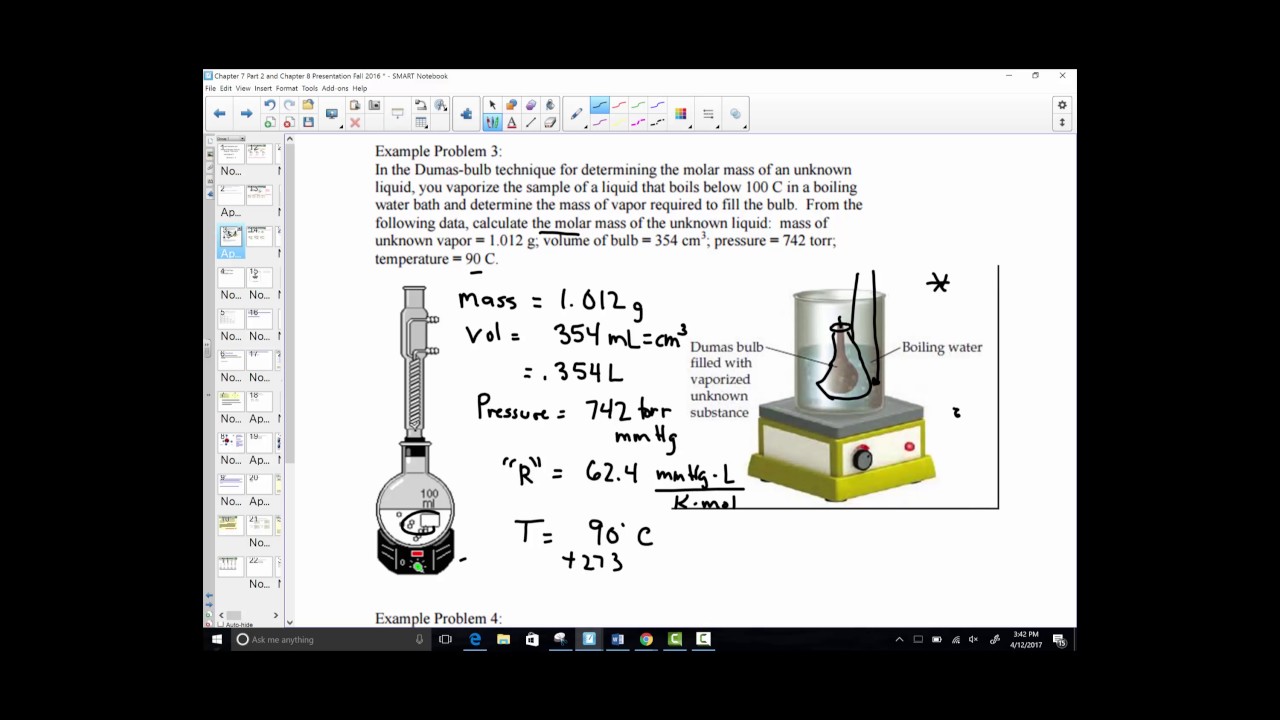Choose the green pen line style
1280x720 pixels.
click(637, 104)
